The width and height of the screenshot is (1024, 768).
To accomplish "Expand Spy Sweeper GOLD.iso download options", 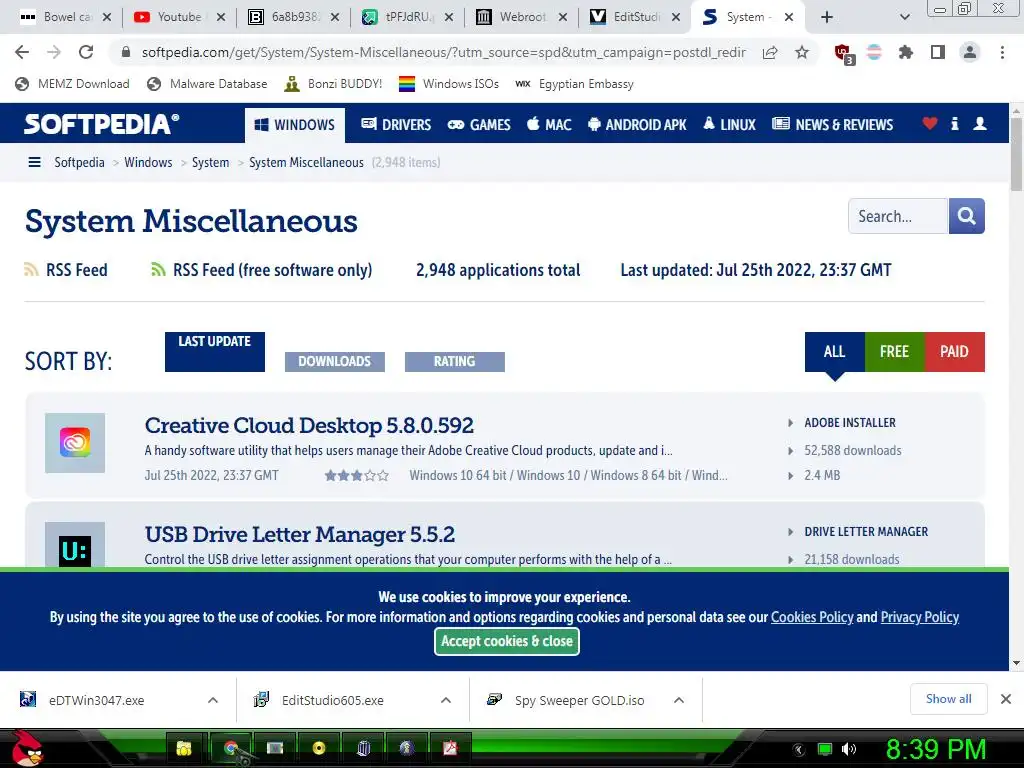I will coord(679,700).
